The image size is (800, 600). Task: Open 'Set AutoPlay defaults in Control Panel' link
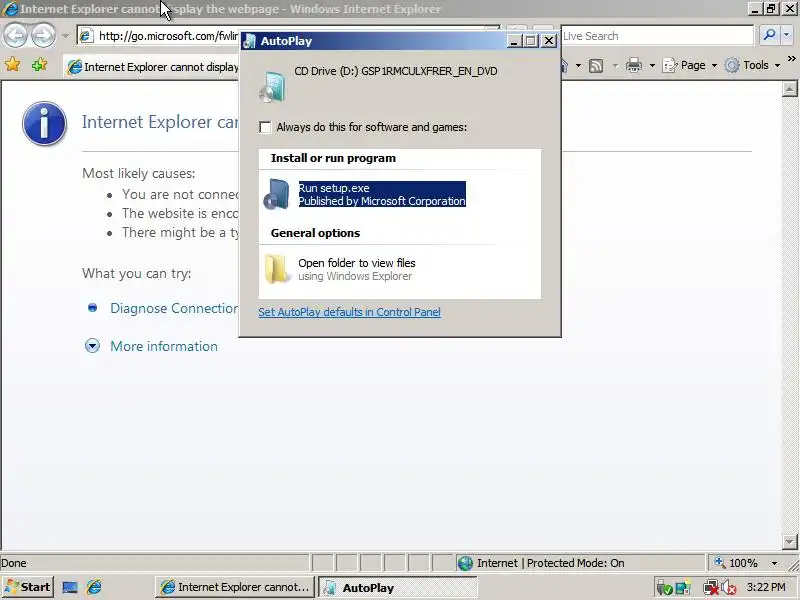tap(349, 312)
